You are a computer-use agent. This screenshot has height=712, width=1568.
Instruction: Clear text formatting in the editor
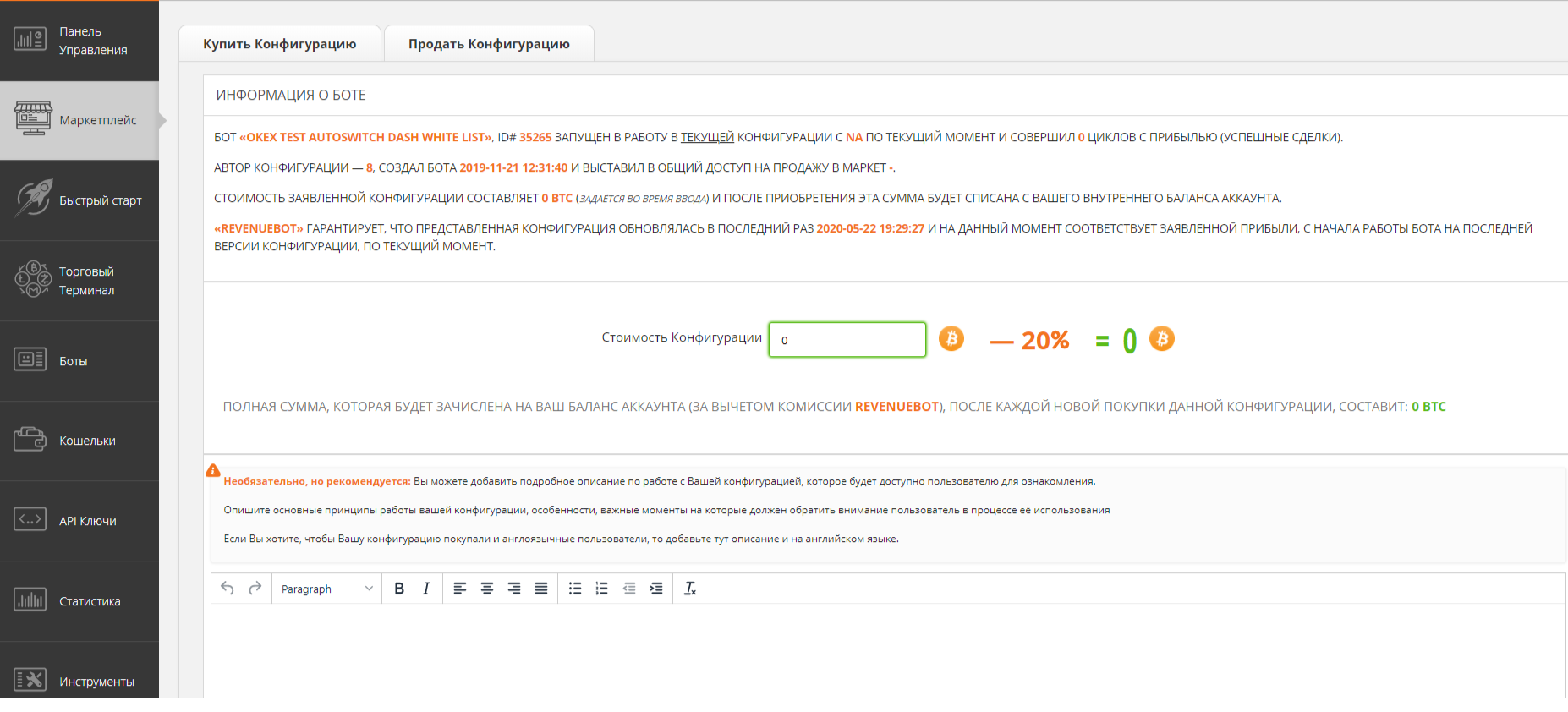tap(690, 589)
